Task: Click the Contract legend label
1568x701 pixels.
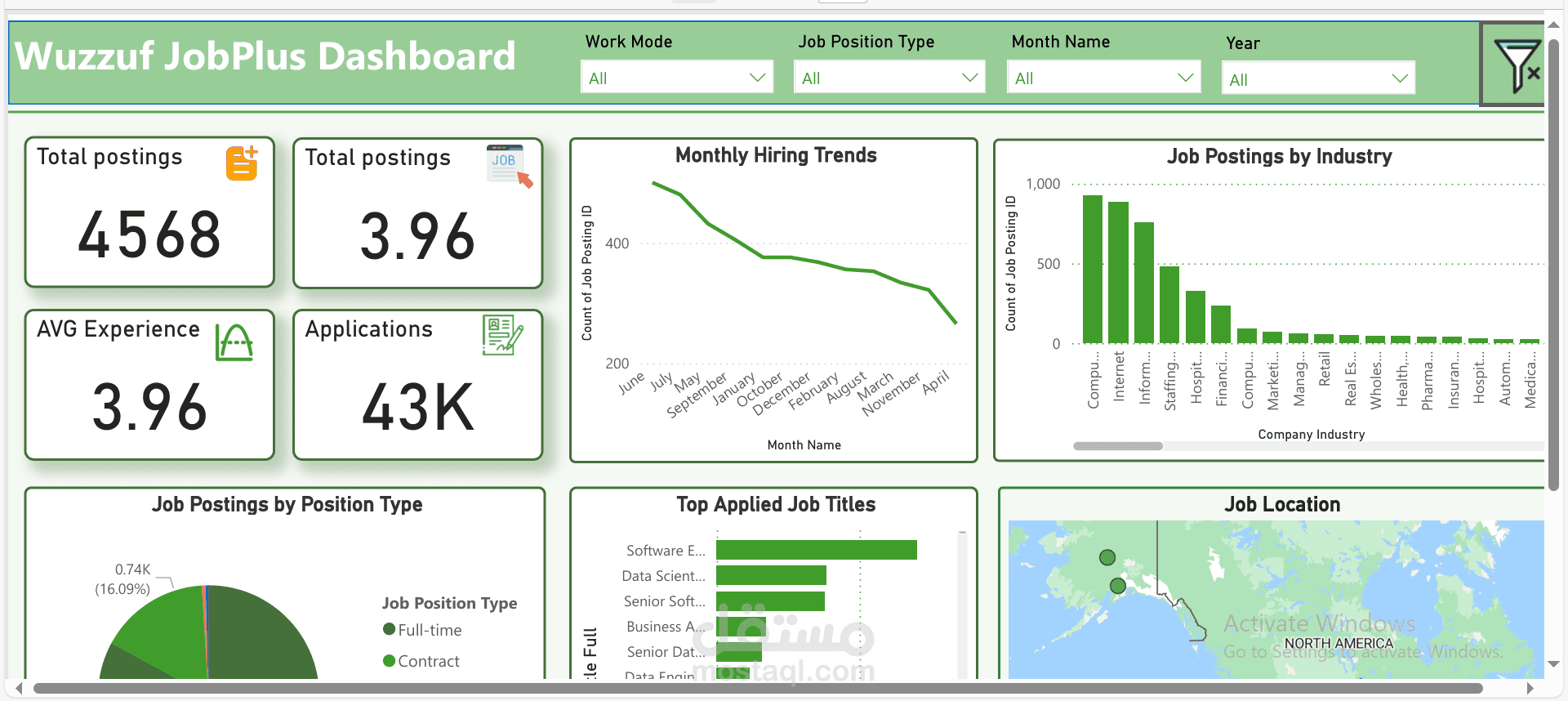Action: (x=429, y=661)
